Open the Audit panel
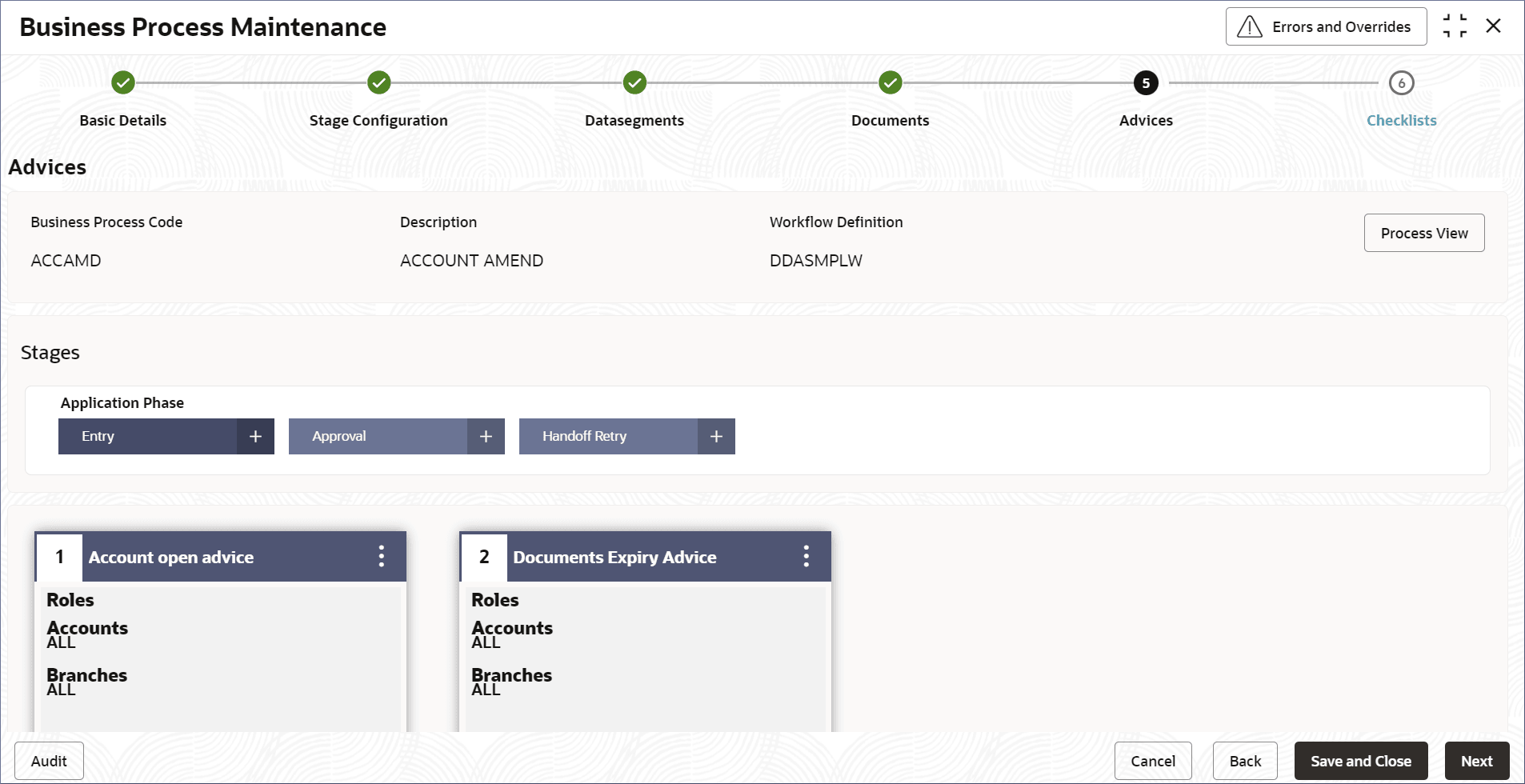Viewport: 1525px width, 784px height. click(x=49, y=761)
